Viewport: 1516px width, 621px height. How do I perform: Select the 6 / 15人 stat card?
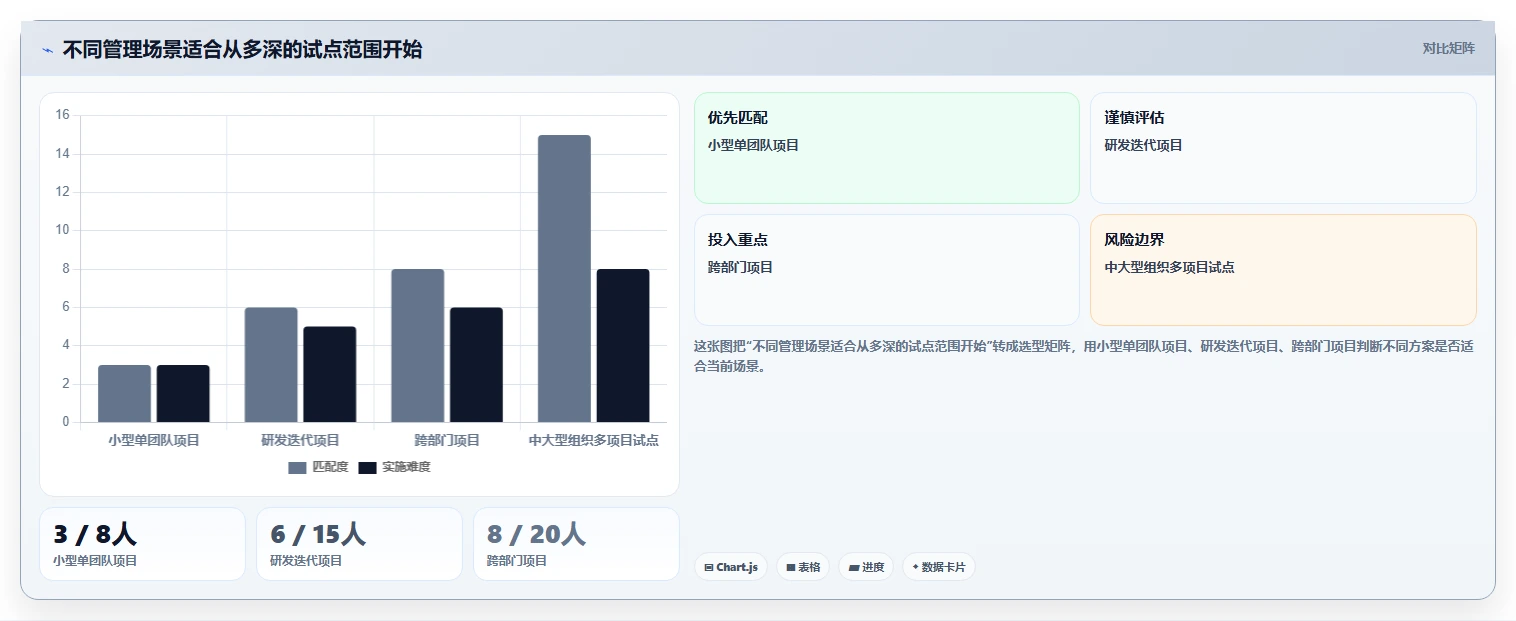359,544
